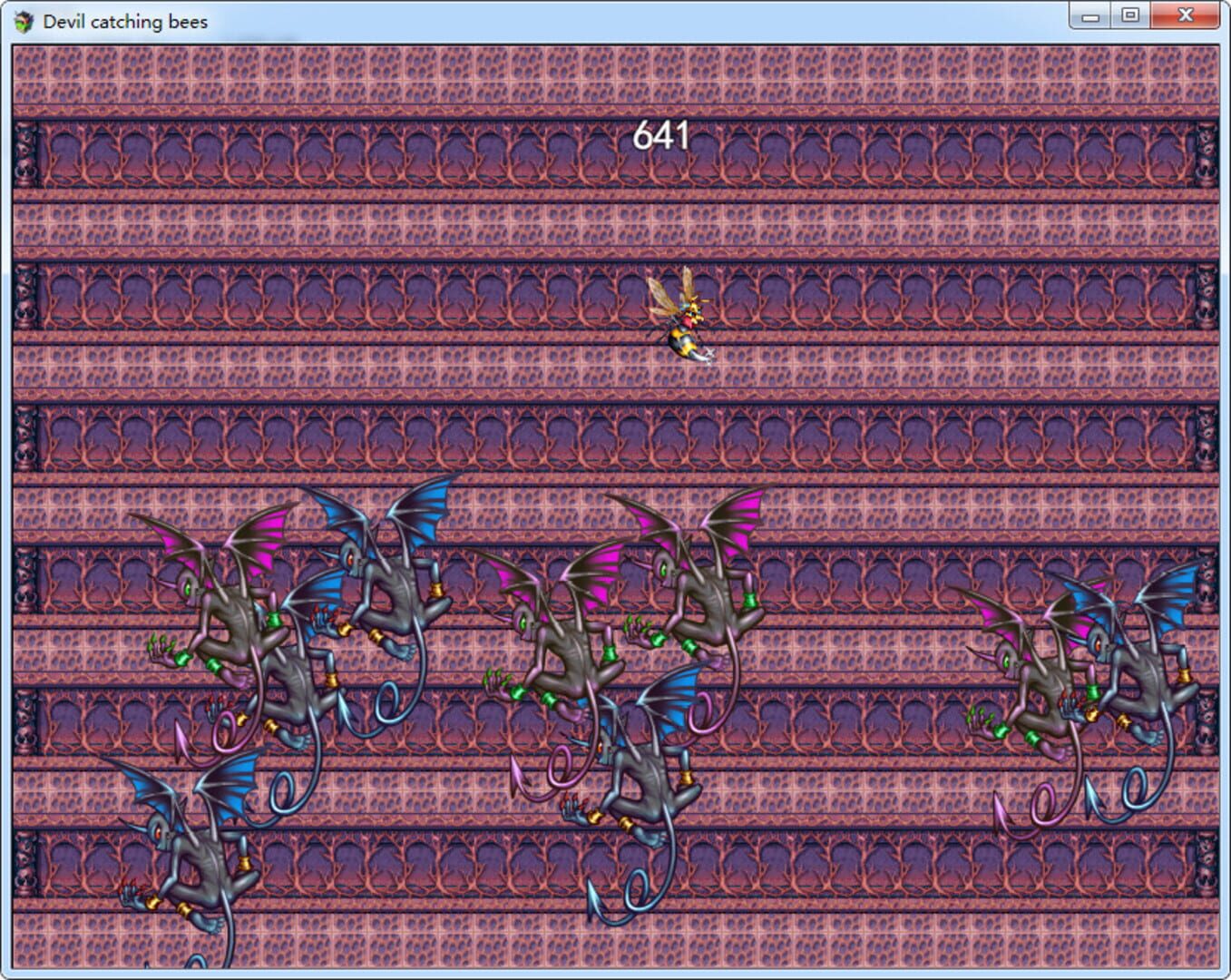Close the Devil catching bees window
This screenshot has width=1231, height=980.
click(1185, 15)
